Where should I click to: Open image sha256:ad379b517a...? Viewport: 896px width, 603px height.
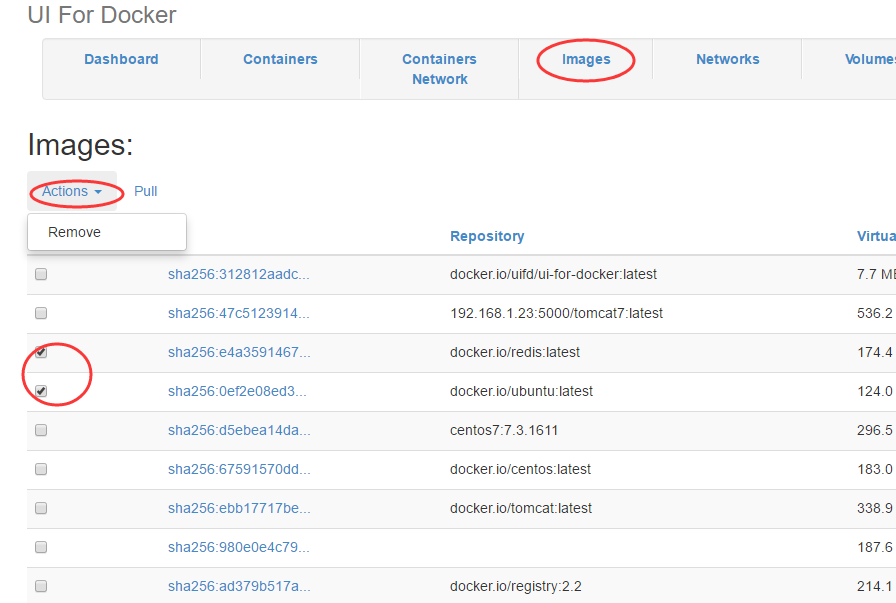coord(239,586)
